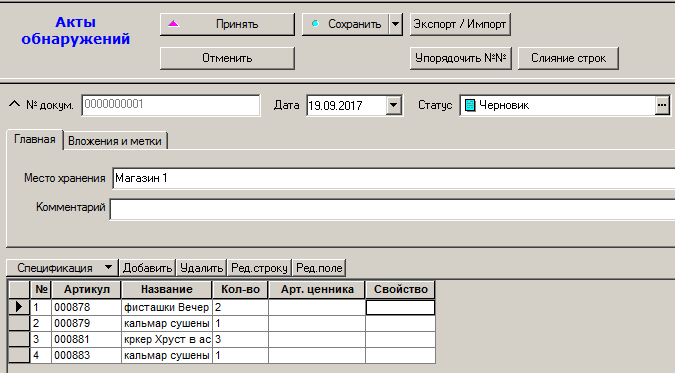This screenshot has height=373, width=675.
Task: Select quantity cell of row 000878
Action: pyautogui.click(x=241, y=307)
